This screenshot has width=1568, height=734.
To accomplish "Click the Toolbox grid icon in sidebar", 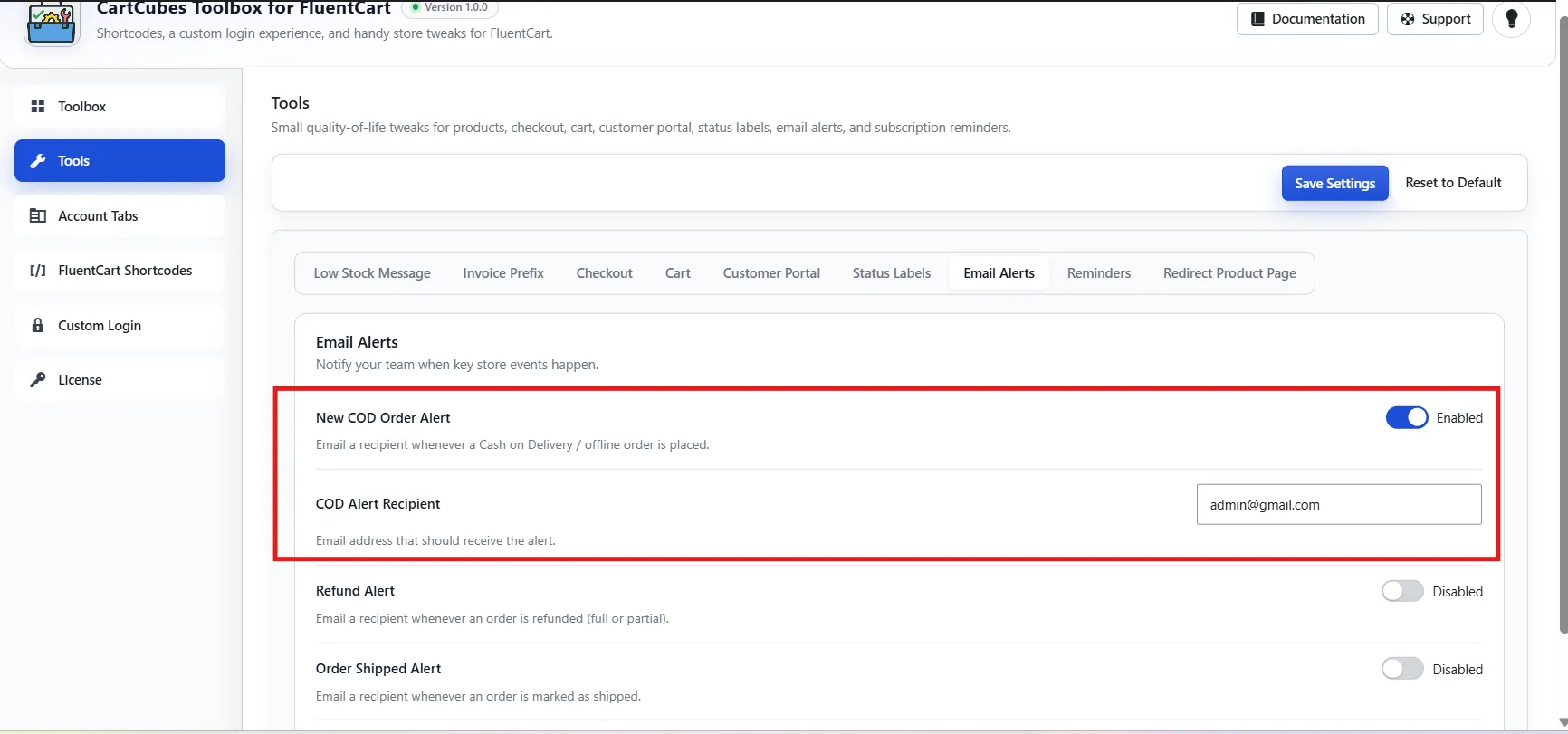I will (38, 107).
